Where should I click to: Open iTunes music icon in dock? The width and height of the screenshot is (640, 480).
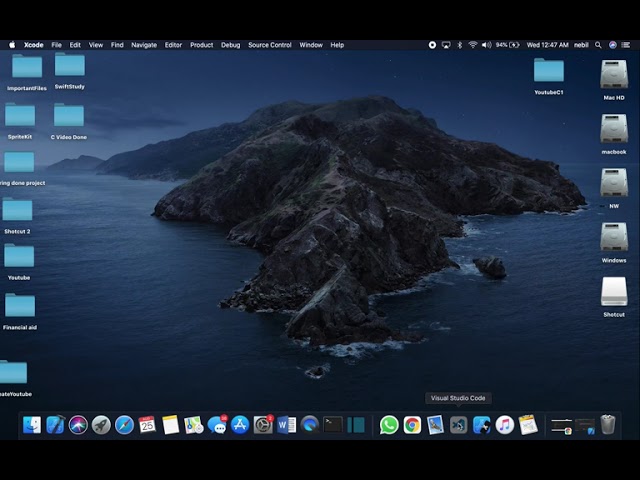(505, 425)
